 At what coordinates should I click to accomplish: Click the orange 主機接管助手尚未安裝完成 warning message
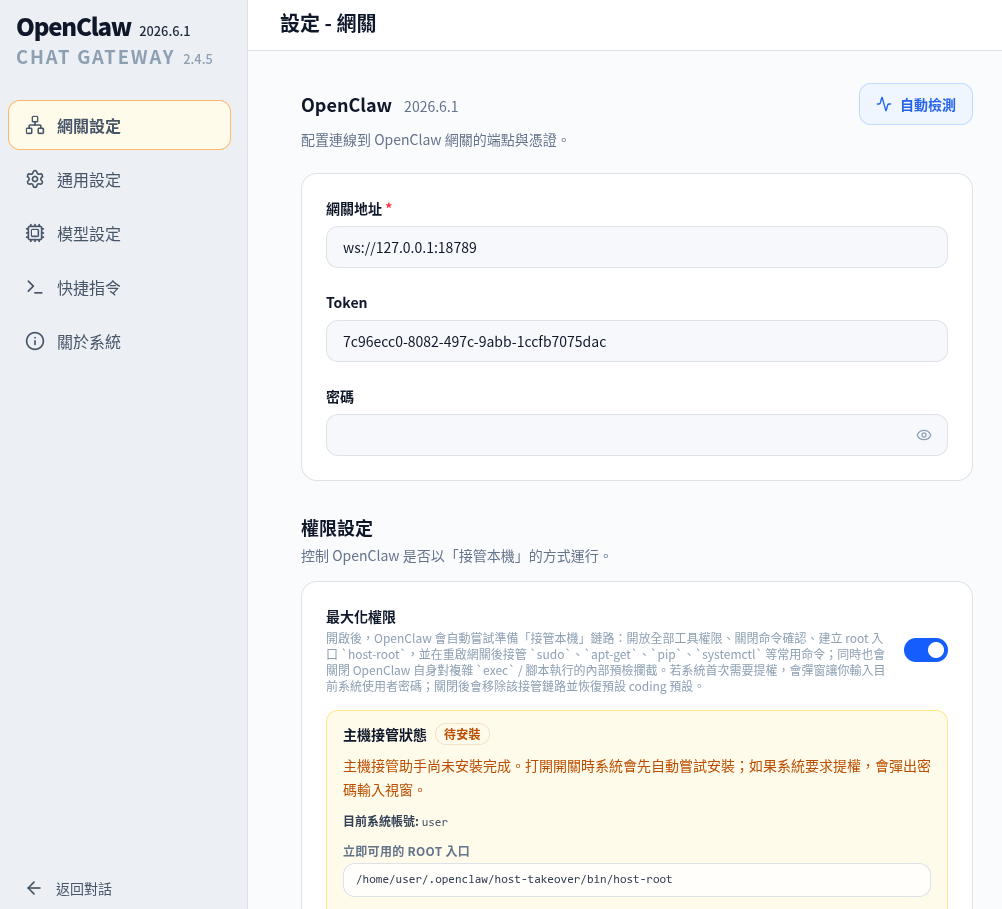pyautogui.click(x=636, y=778)
